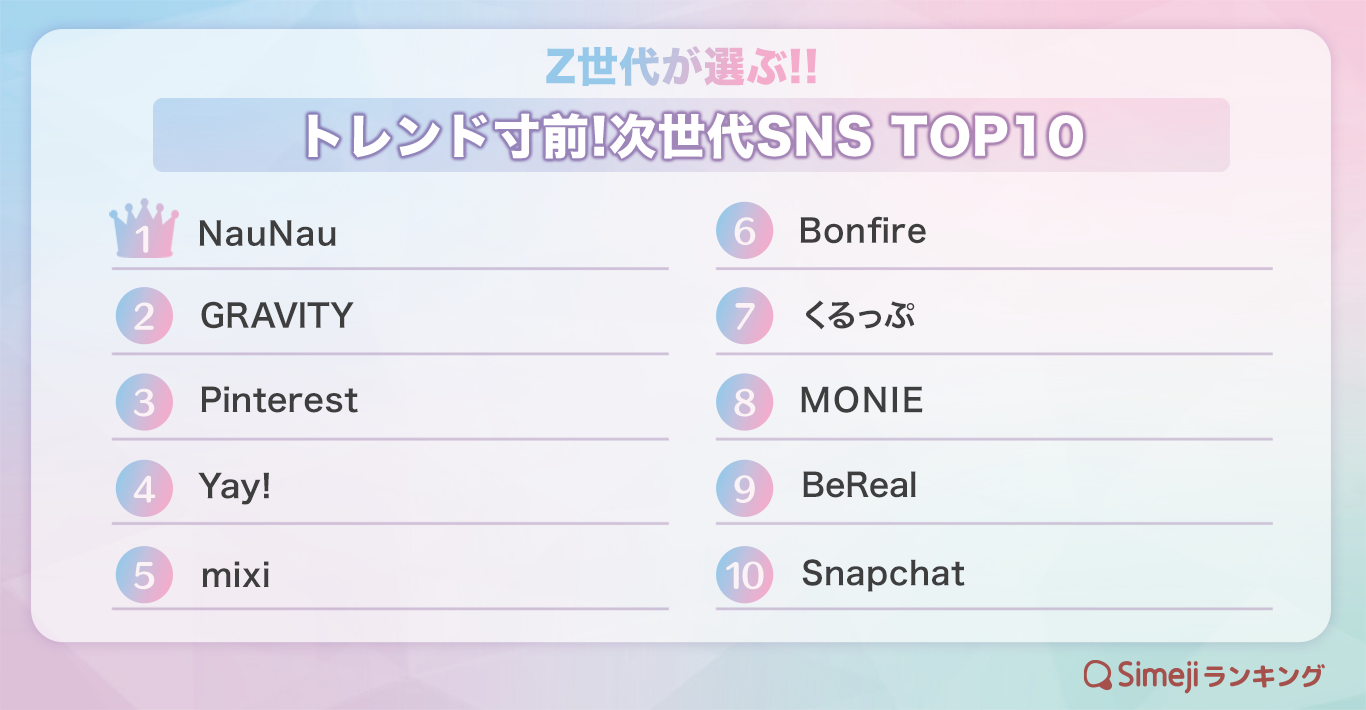This screenshot has width=1366, height=710.
Task: Click the トレンド寸前!次世代SNS TOP10 title banner
Action: coord(691,135)
